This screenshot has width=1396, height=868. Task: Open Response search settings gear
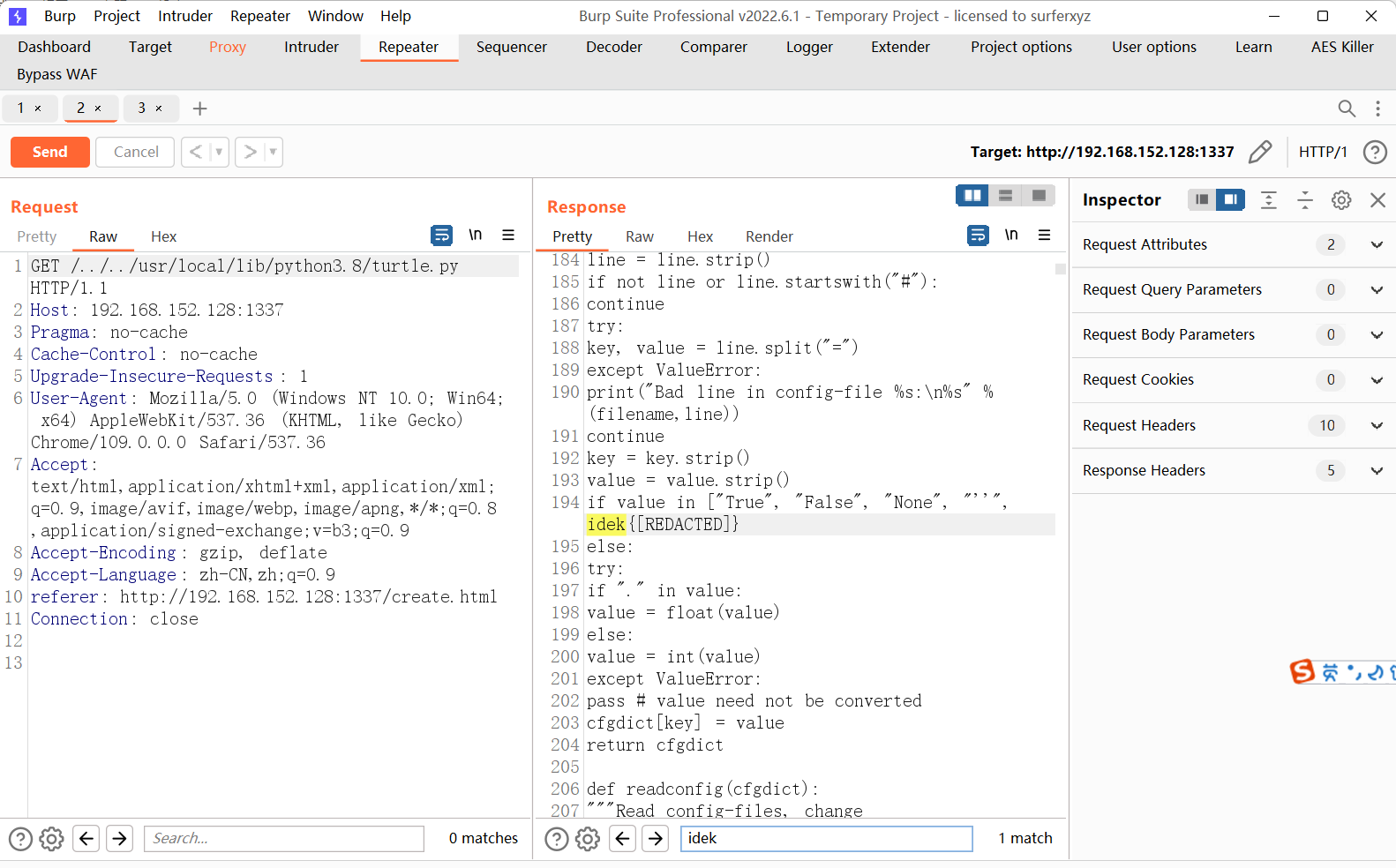588,839
